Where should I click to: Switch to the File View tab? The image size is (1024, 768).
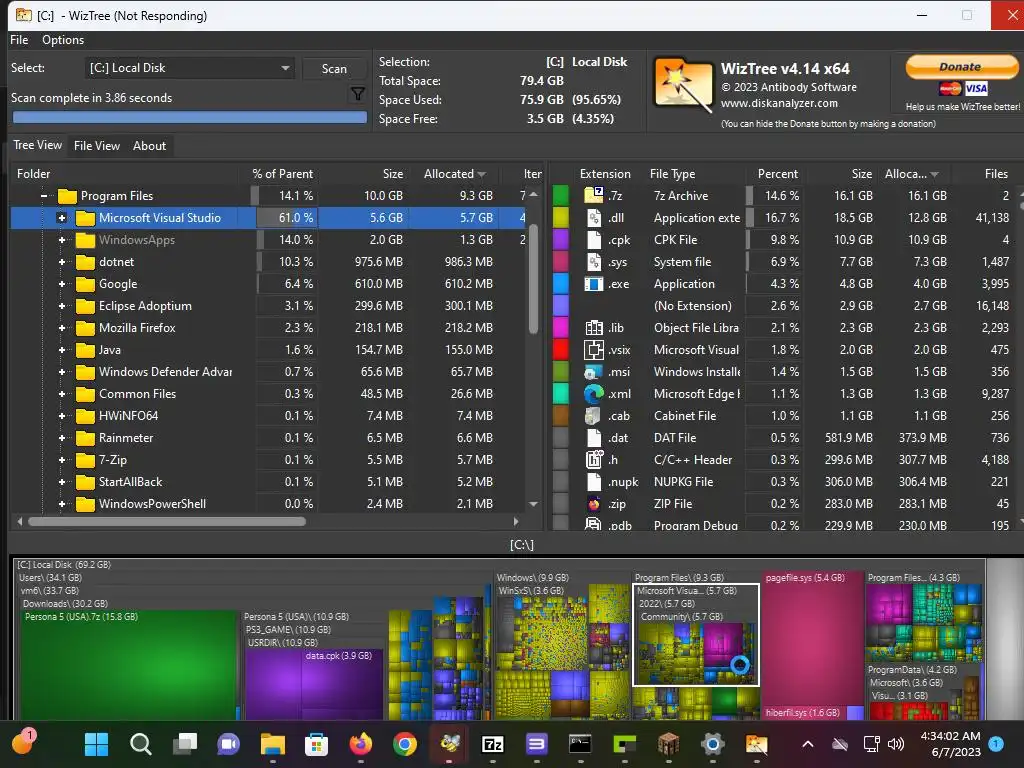[x=97, y=146]
